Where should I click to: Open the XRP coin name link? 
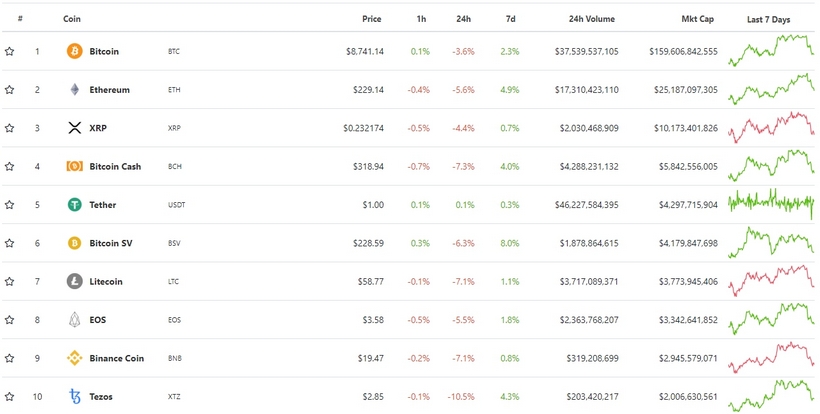(98, 128)
